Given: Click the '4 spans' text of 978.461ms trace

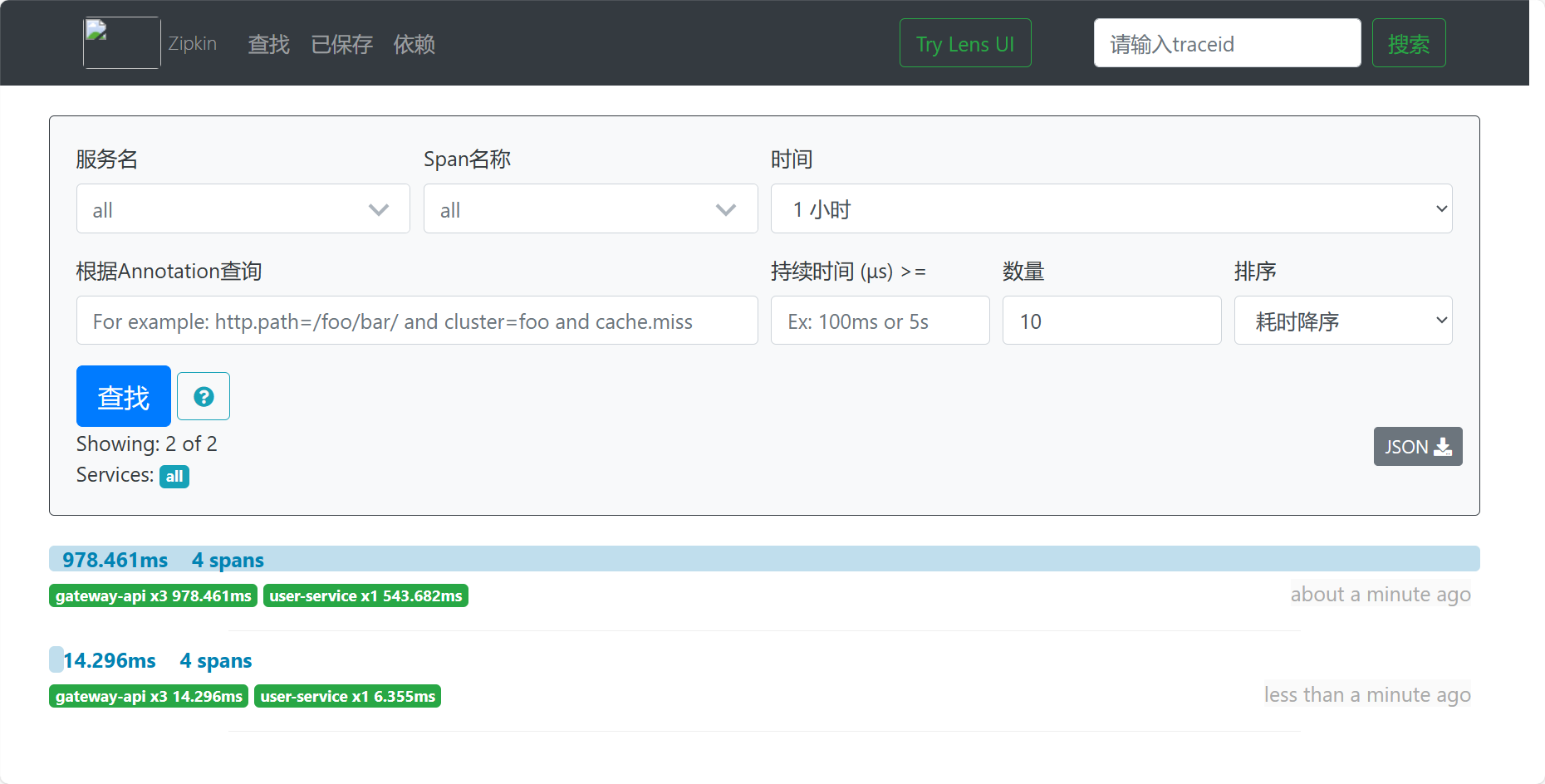Looking at the screenshot, I should click(x=228, y=560).
